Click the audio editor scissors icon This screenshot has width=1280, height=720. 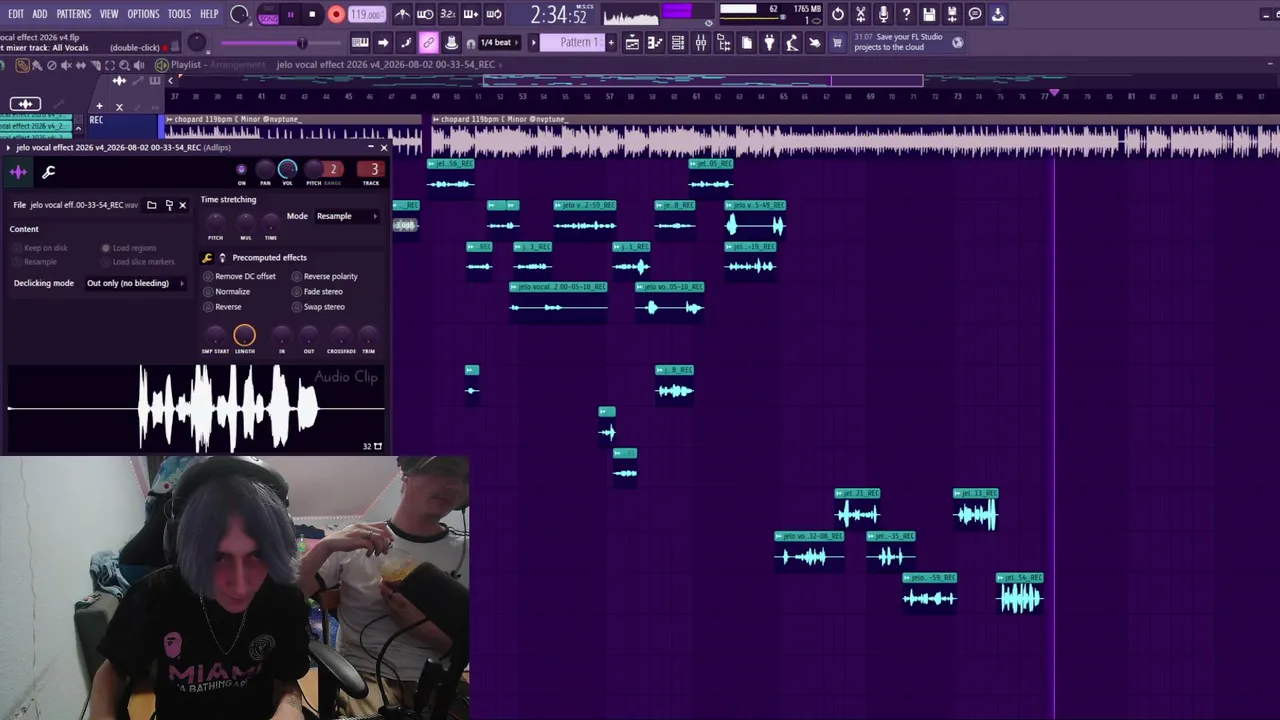pos(860,14)
